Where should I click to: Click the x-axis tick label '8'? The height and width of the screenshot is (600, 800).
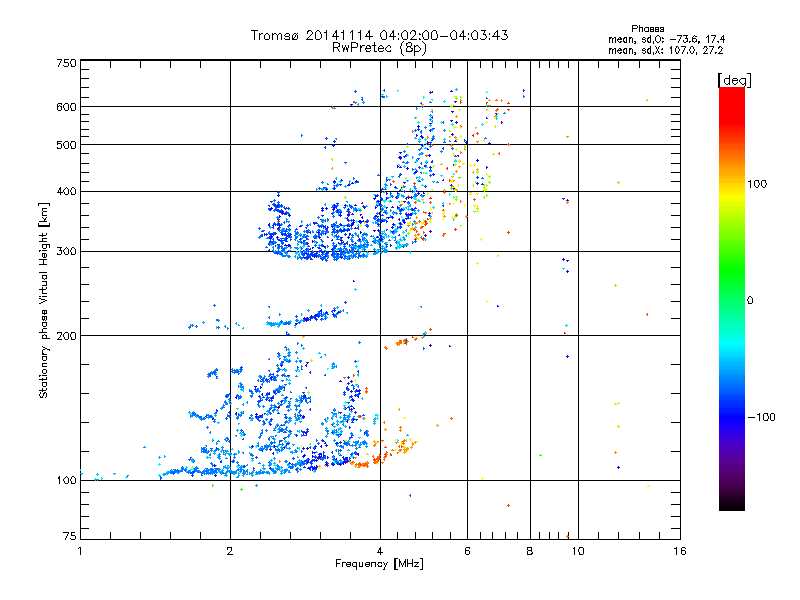point(530,551)
